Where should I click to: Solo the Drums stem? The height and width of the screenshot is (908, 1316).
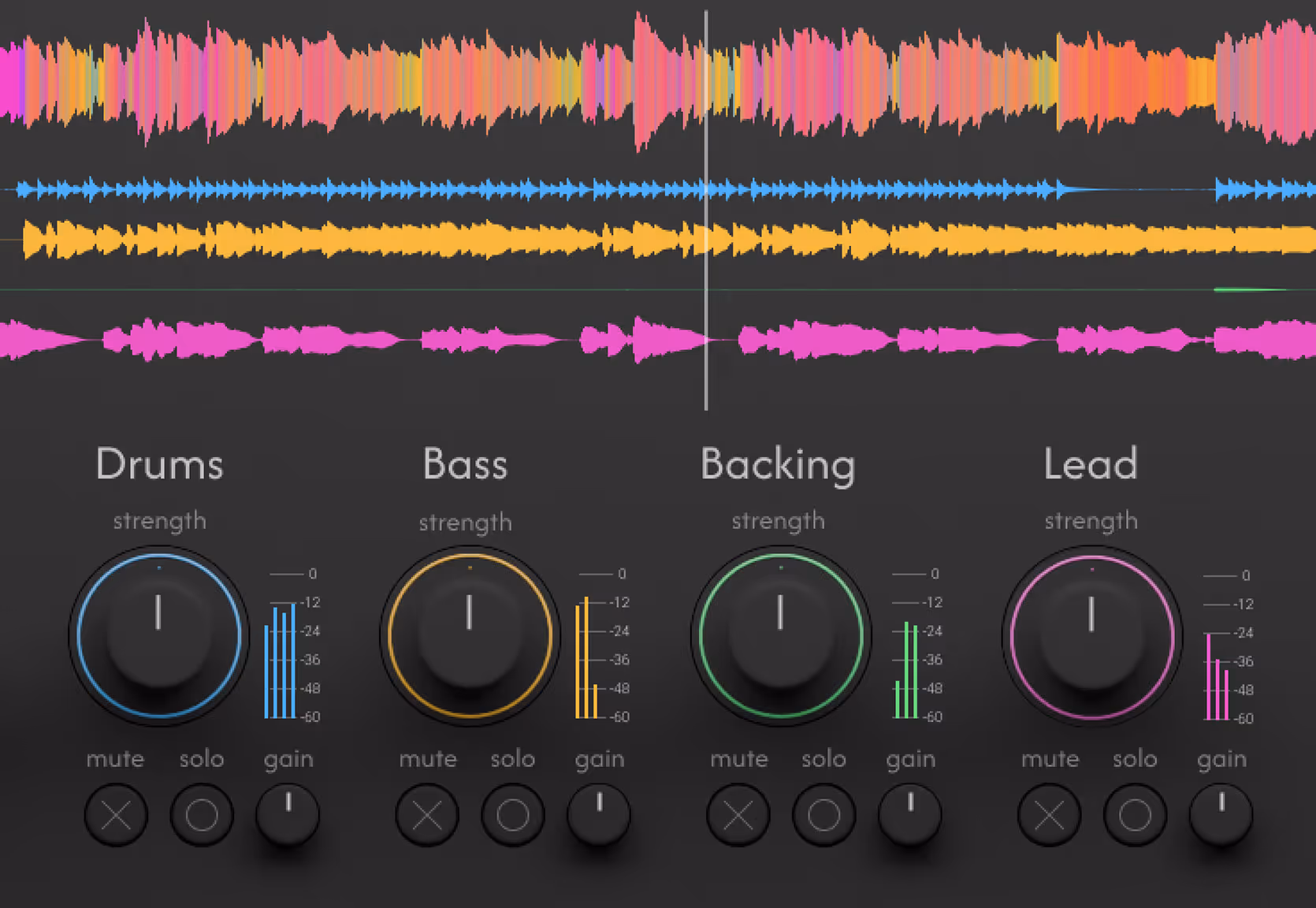(x=202, y=815)
